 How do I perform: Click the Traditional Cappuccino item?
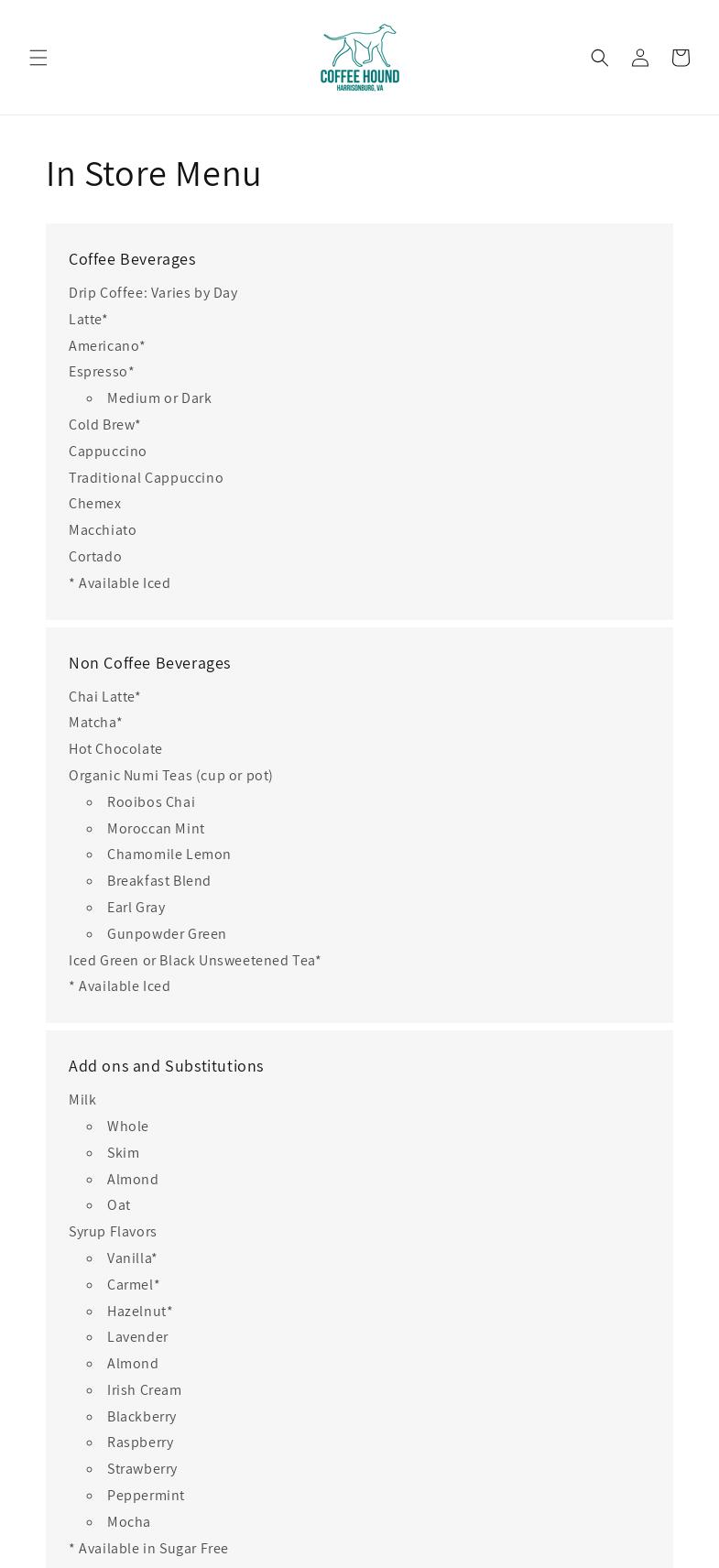tap(146, 478)
